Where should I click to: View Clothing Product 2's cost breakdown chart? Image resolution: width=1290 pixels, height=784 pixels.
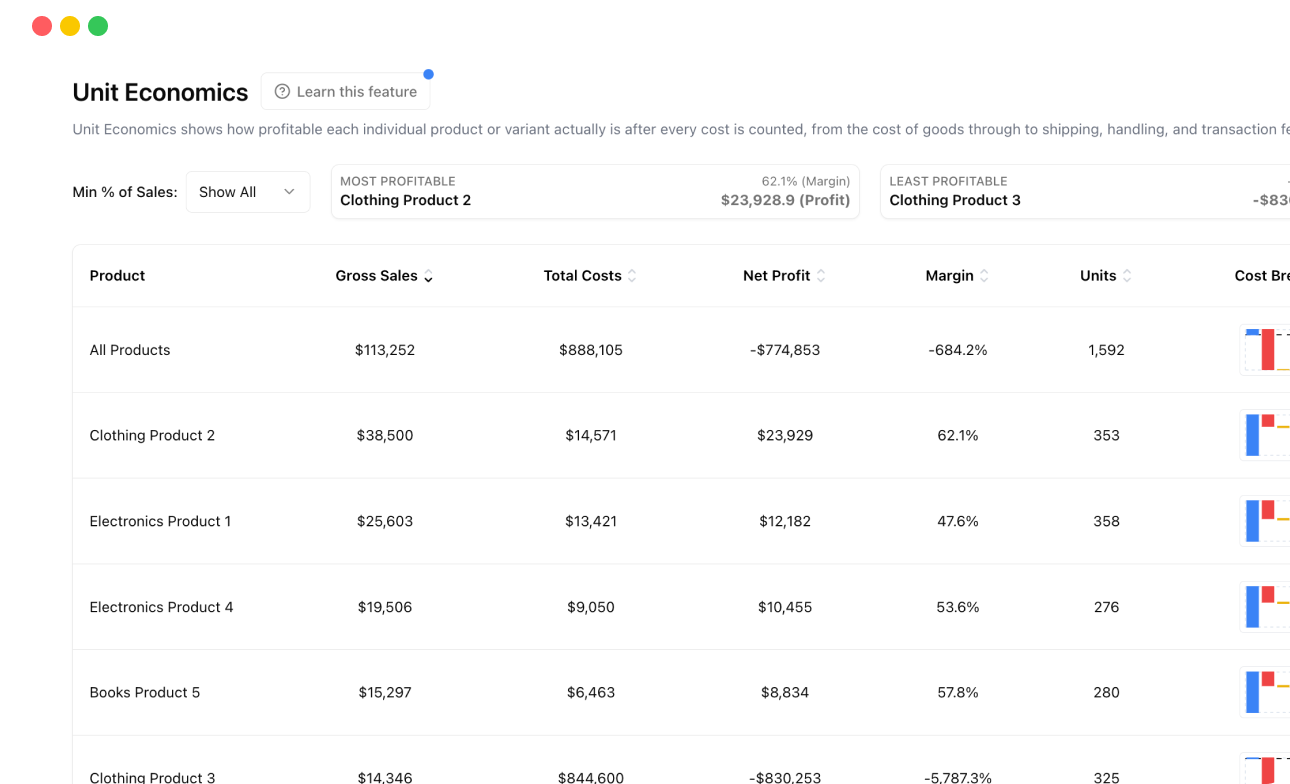pos(1265,435)
